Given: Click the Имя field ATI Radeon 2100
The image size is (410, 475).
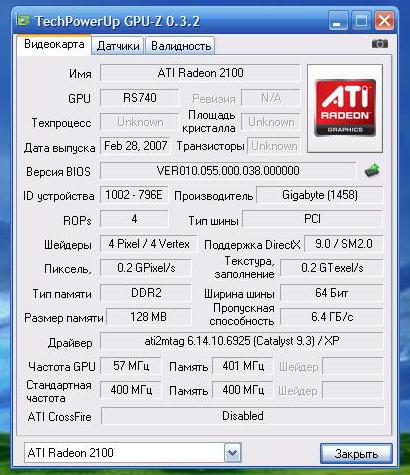Looking at the screenshot, I should [200, 73].
